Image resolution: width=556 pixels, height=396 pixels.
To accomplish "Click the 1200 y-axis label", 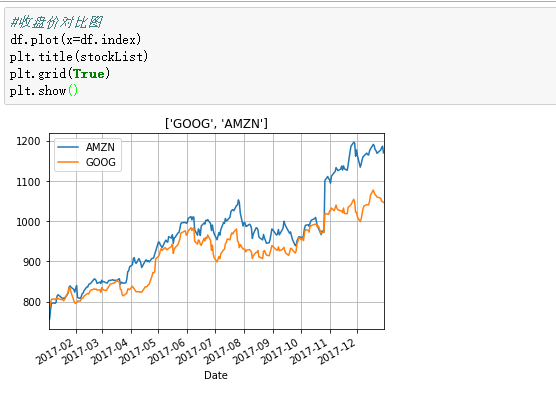I will pos(28,141).
